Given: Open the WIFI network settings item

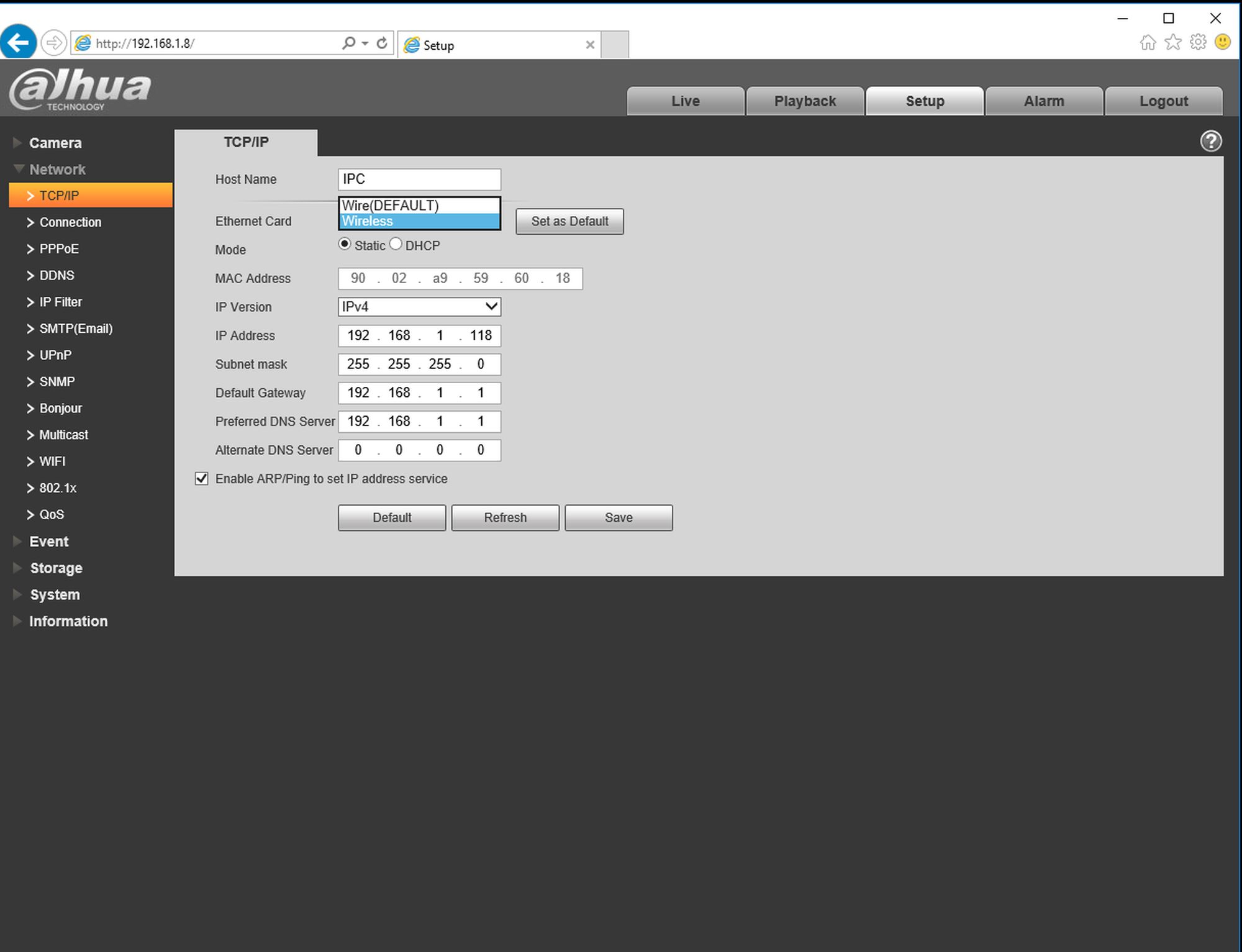Looking at the screenshot, I should (x=52, y=461).
